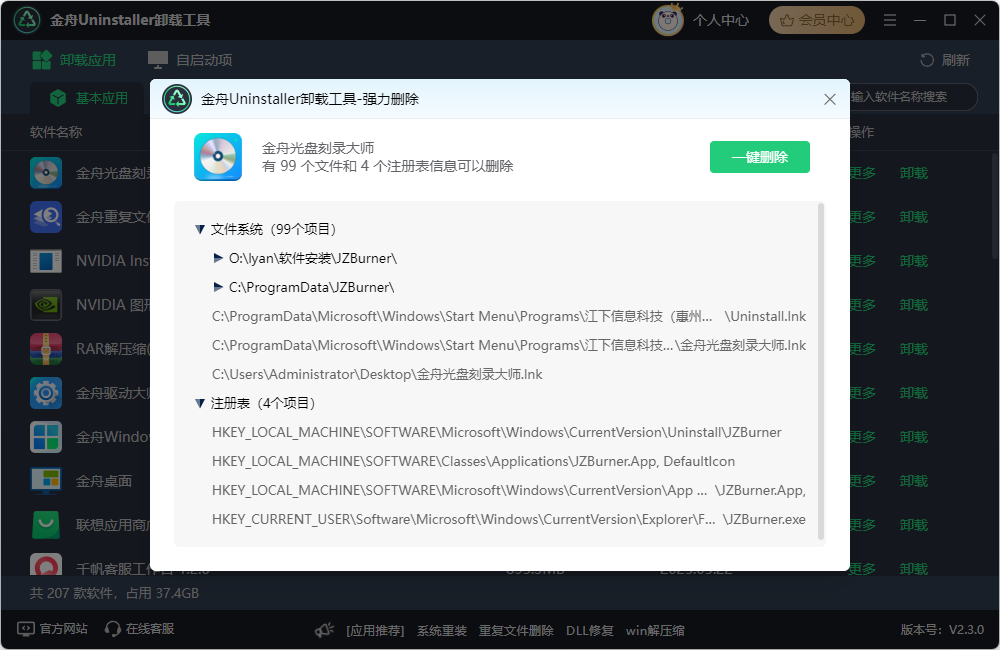Click the 金舟光盘刻录 disc icon in list
The width and height of the screenshot is (1000, 650).
46,173
